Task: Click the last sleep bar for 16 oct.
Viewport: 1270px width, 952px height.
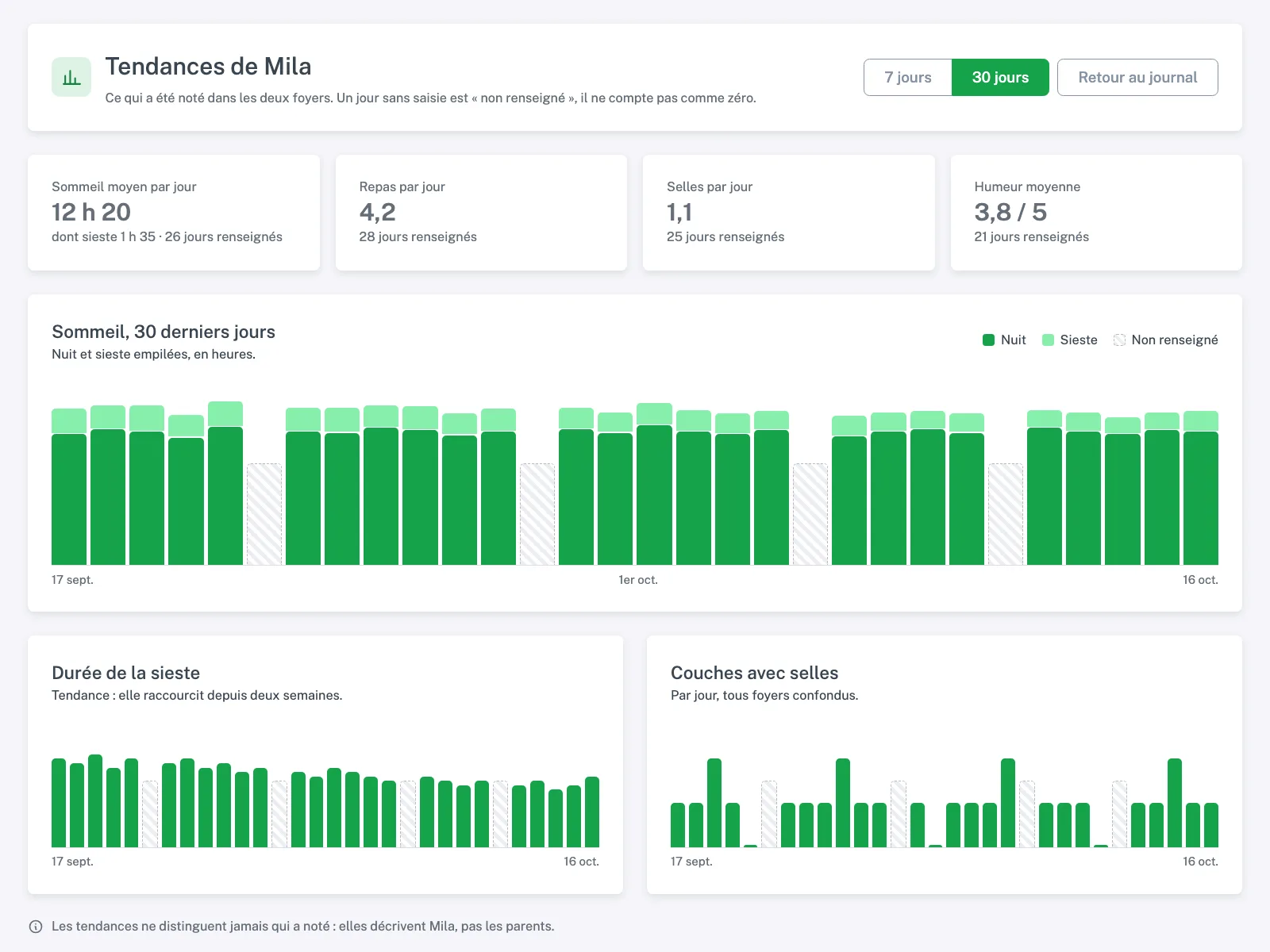Action: [x=1201, y=488]
